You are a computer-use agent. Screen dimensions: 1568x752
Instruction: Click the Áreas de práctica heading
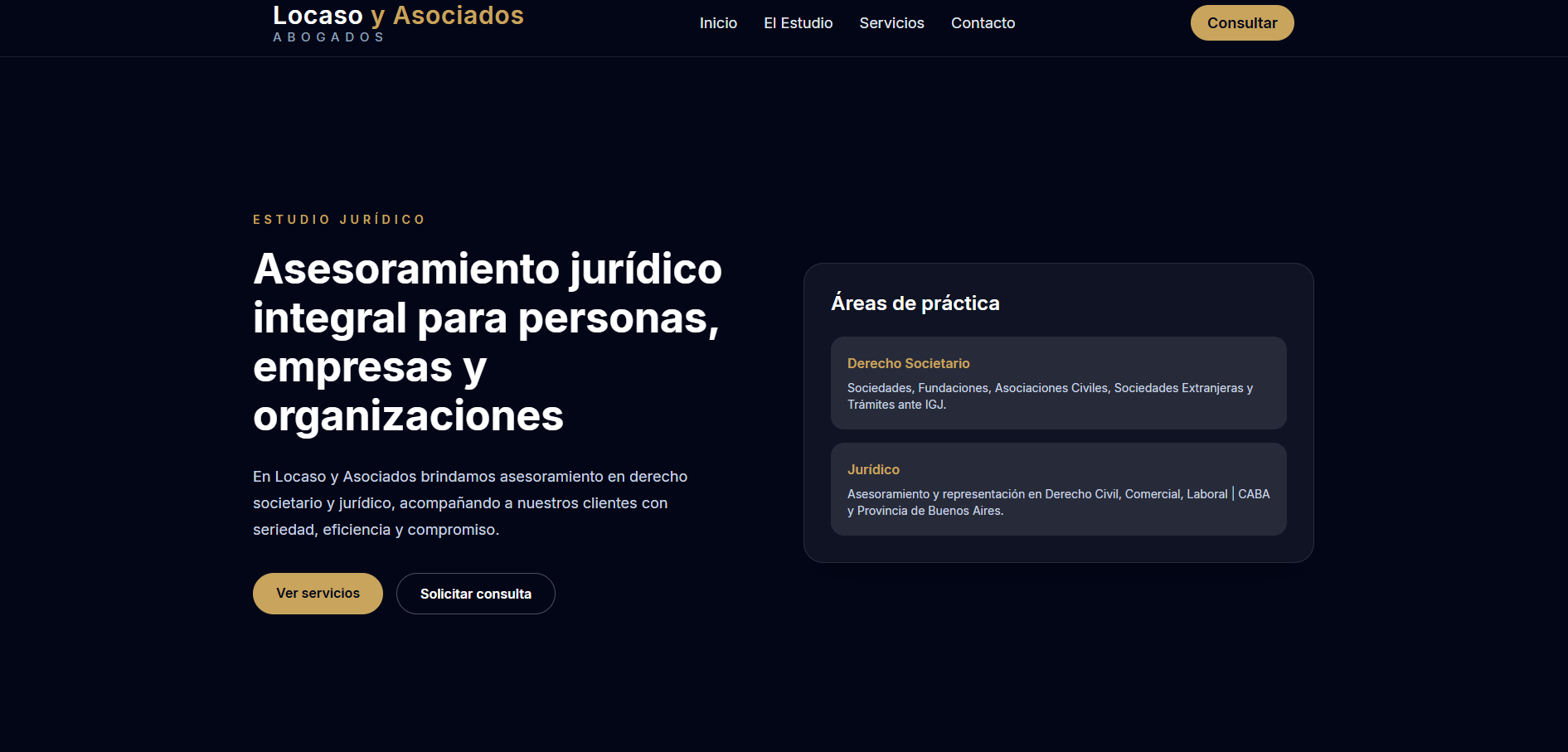point(915,303)
